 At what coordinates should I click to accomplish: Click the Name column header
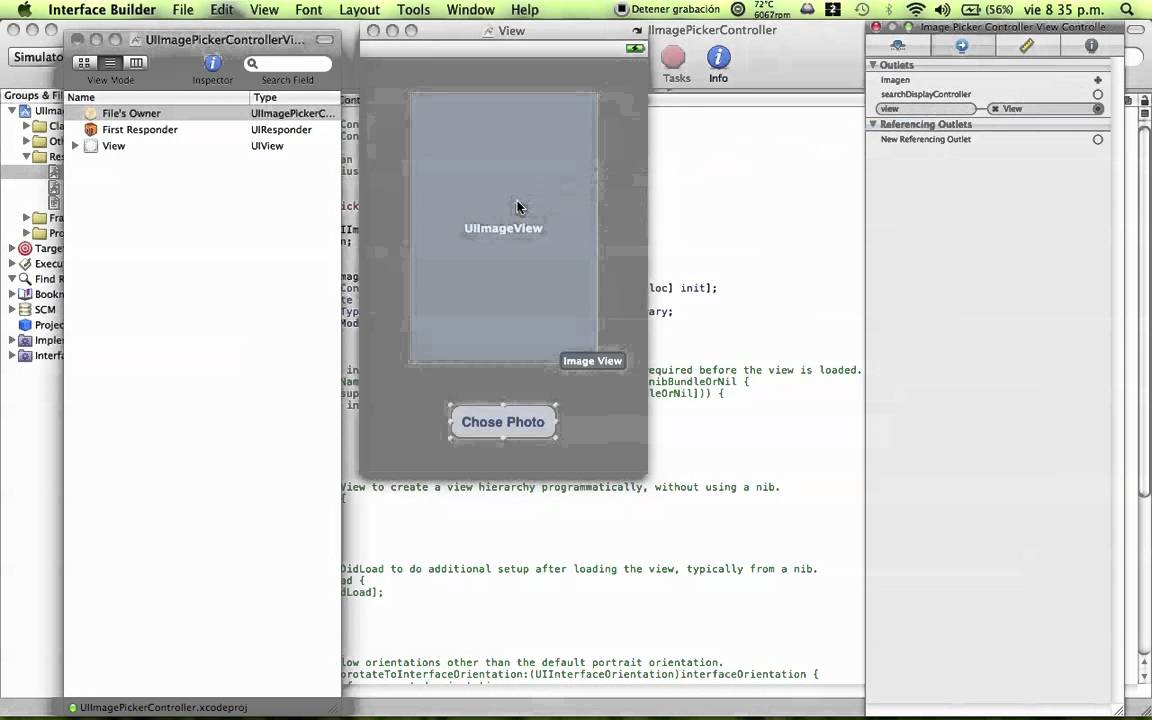pos(157,97)
